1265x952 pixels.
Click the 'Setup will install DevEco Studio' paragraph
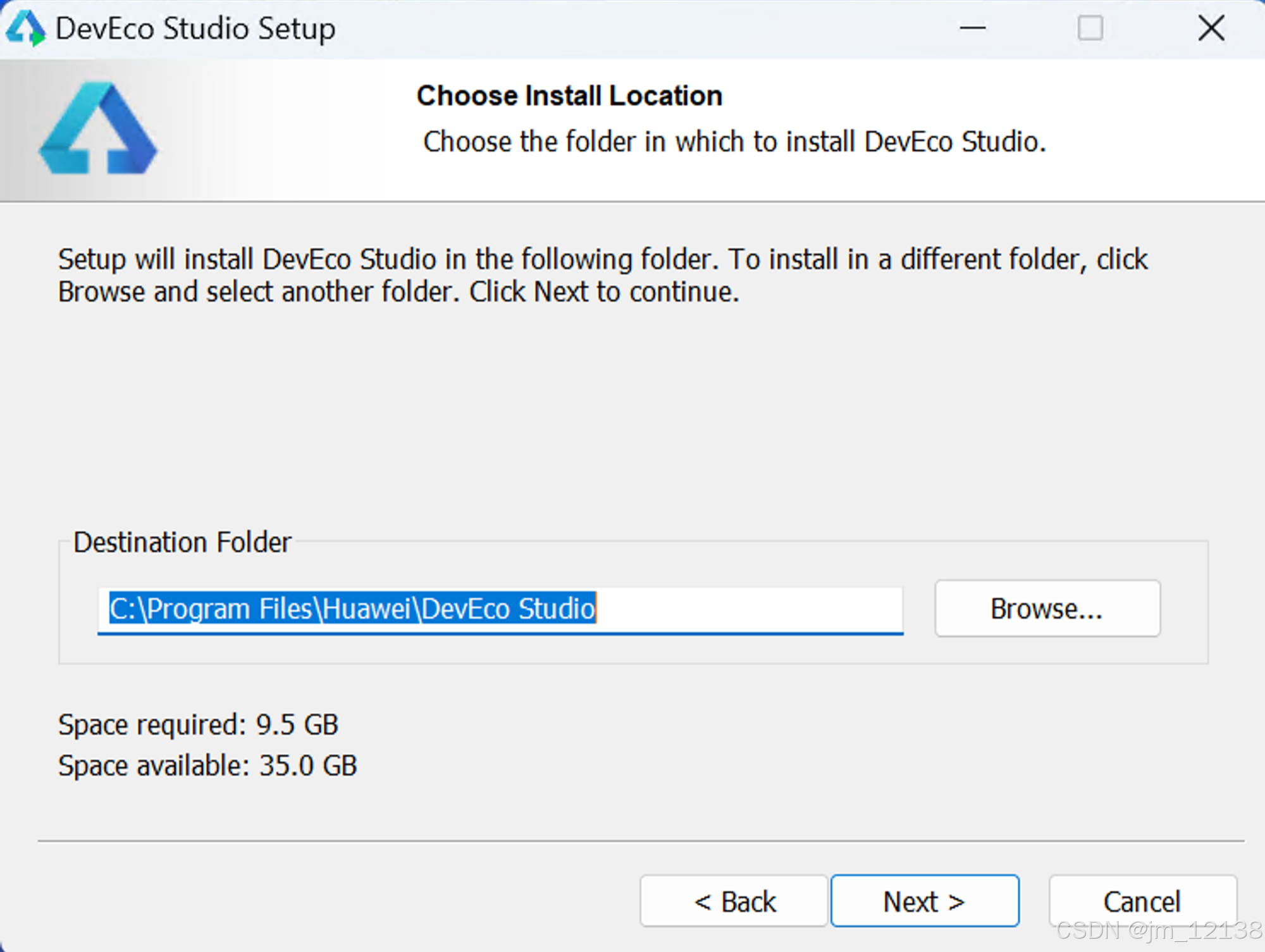click(603, 276)
